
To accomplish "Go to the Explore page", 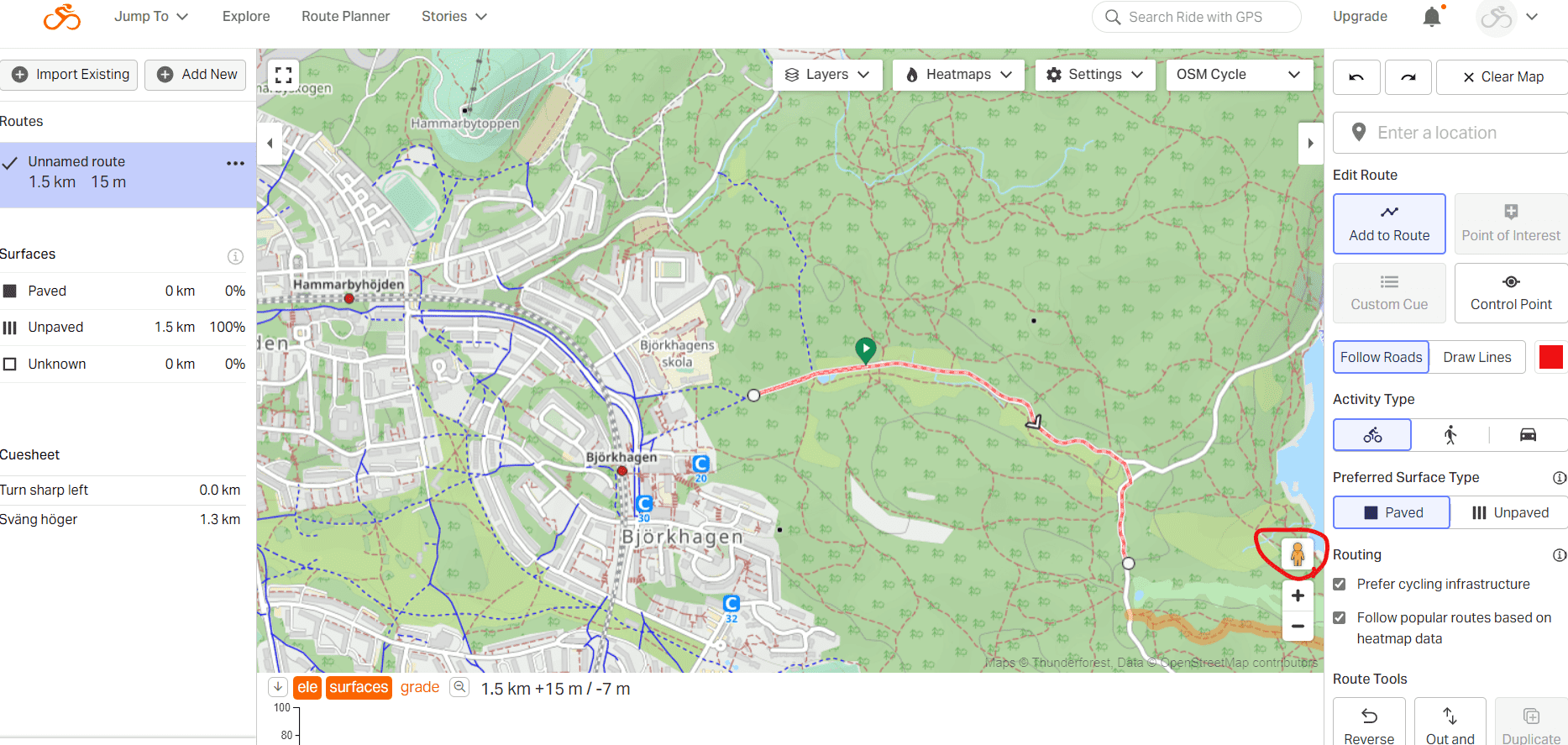I will pyautogui.click(x=246, y=17).
